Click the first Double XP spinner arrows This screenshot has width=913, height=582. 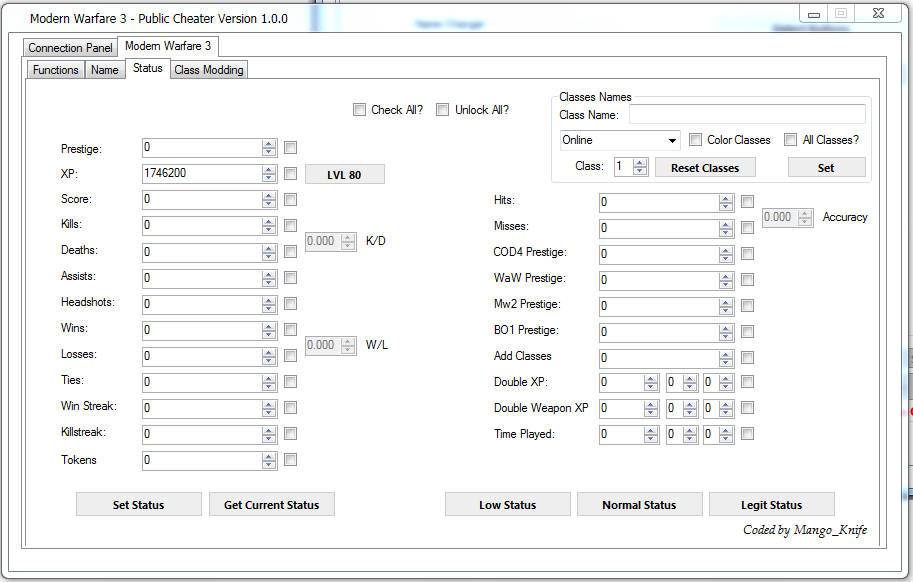point(651,382)
